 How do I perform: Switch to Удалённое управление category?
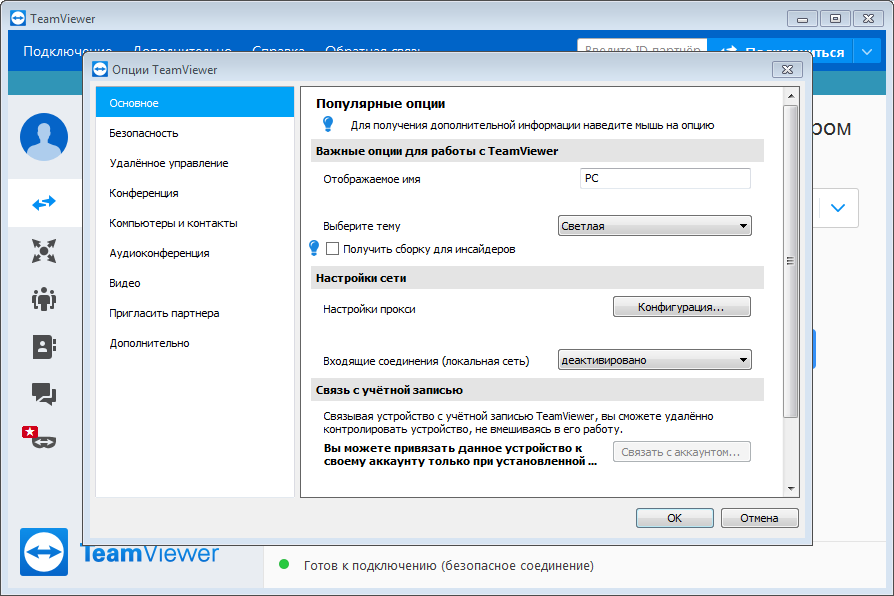(168, 163)
